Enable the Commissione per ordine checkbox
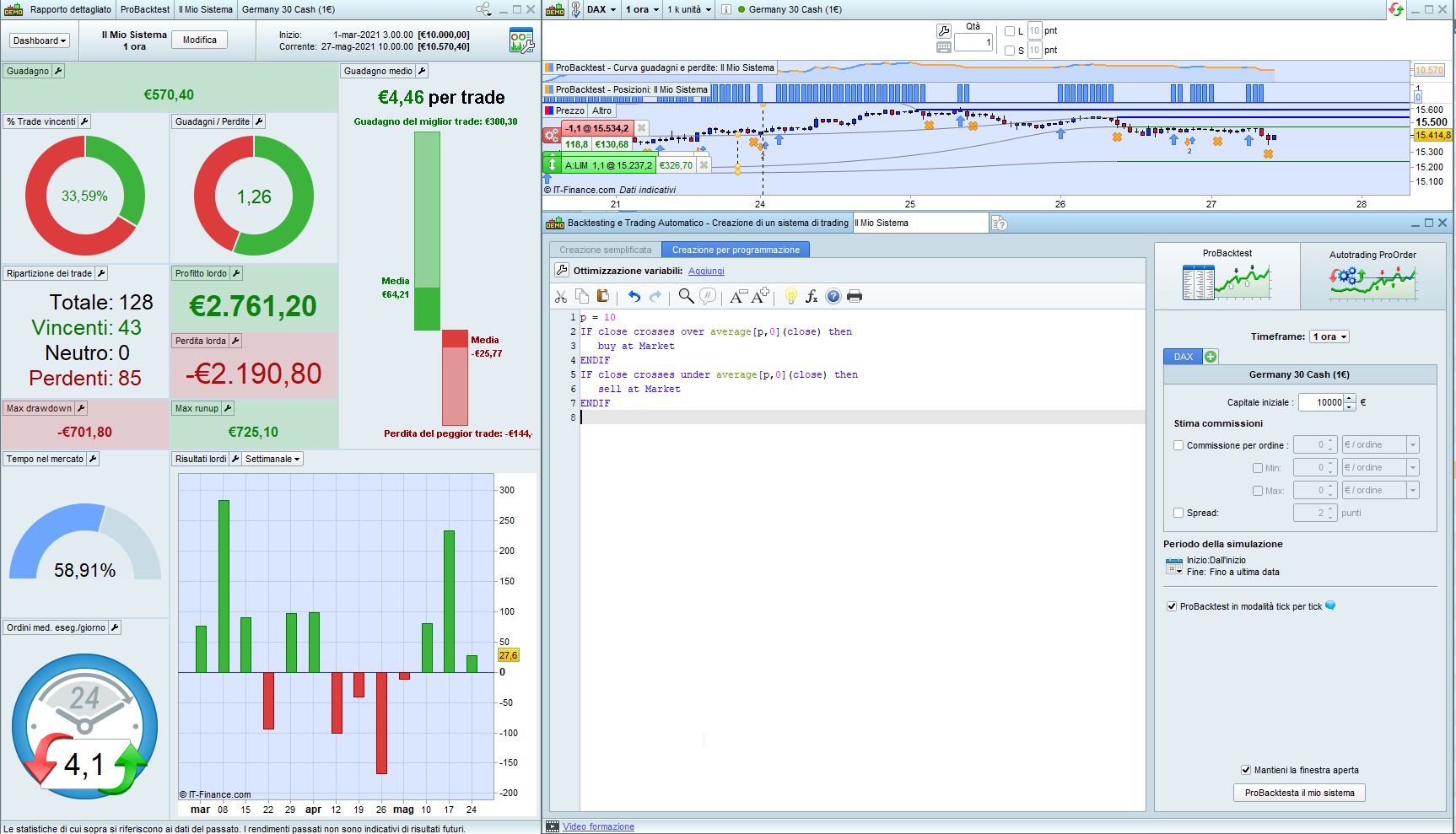Image resolution: width=1456 pixels, height=834 pixels. pos(1178,445)
